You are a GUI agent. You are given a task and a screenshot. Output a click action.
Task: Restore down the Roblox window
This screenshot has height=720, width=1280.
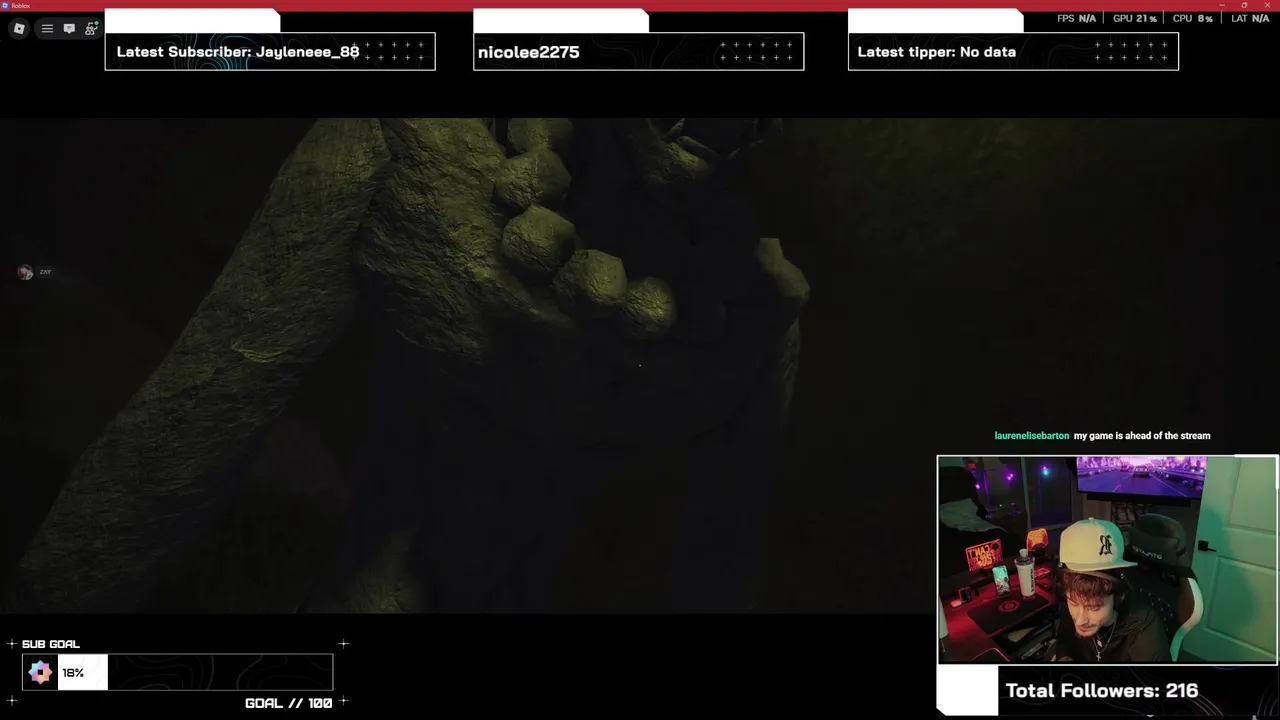click(x=1244, y=5)
